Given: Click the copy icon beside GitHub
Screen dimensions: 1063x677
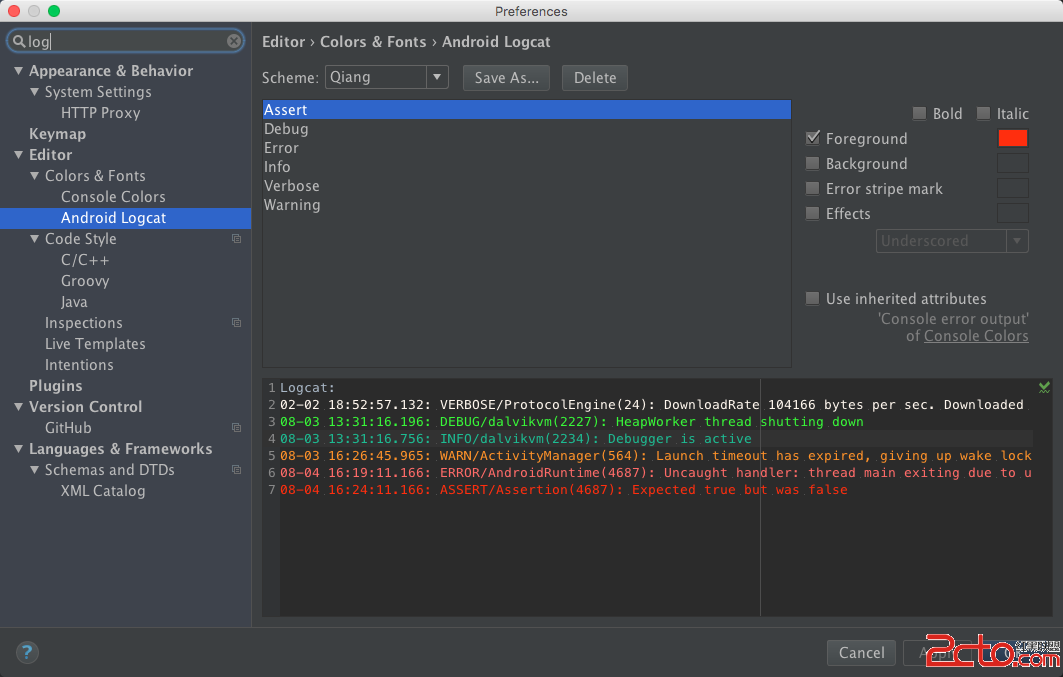Looking at the screenshot, I should (237, 428).
